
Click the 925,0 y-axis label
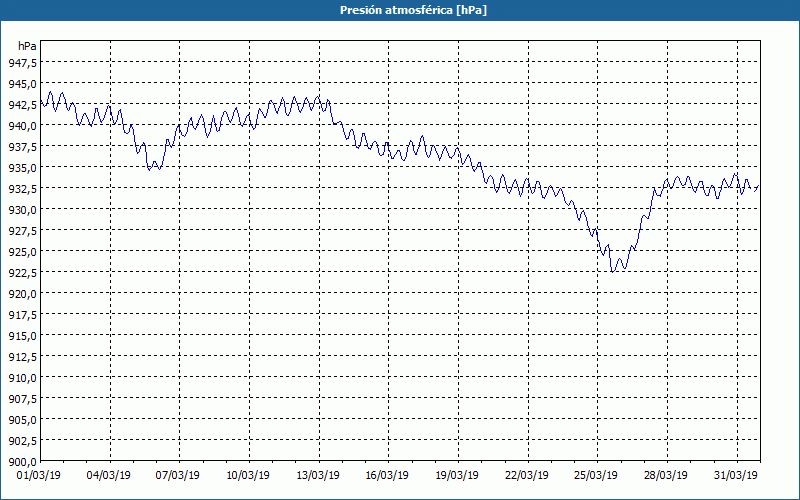tap(22, 252)
